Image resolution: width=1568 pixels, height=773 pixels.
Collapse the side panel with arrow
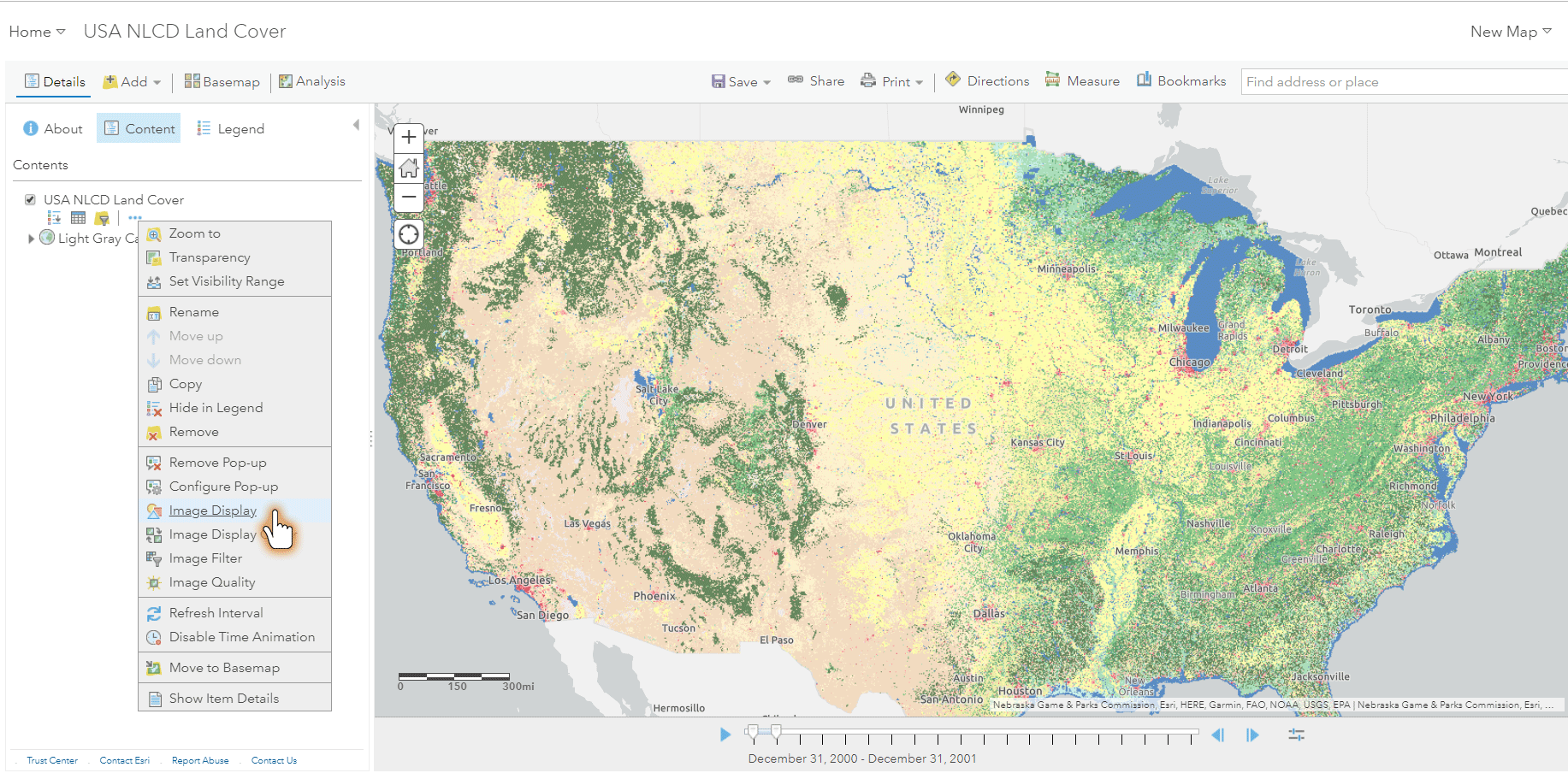tap(356, 126)
